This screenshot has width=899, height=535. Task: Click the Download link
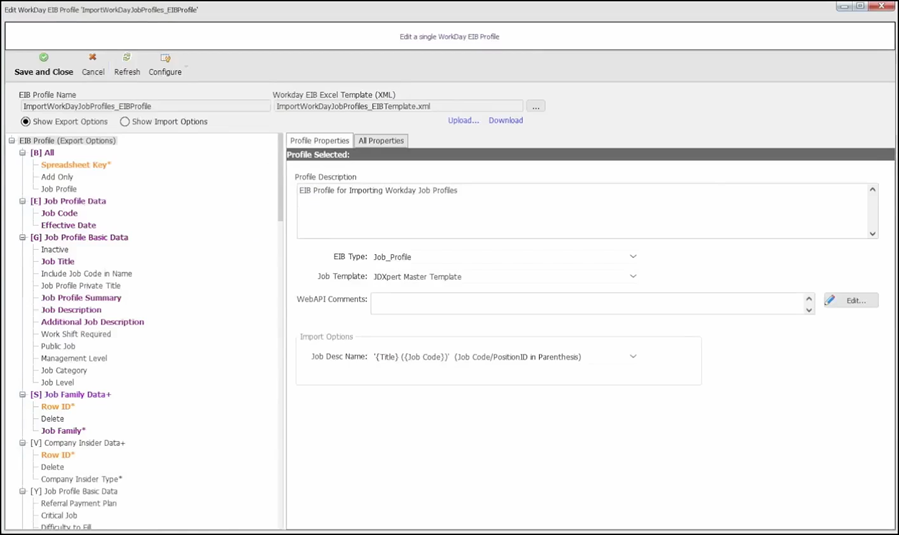click(506, 121)
